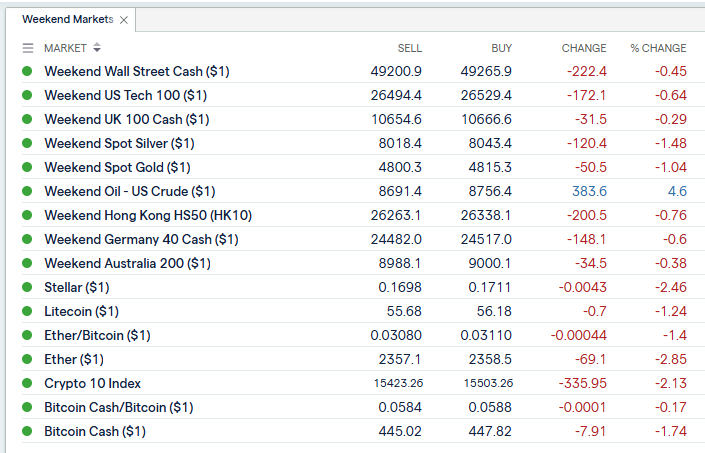This screenshot has width=705, height=453.
Task: Open Weekend Germany 40 Cash ($1) market
Action: 141,240
